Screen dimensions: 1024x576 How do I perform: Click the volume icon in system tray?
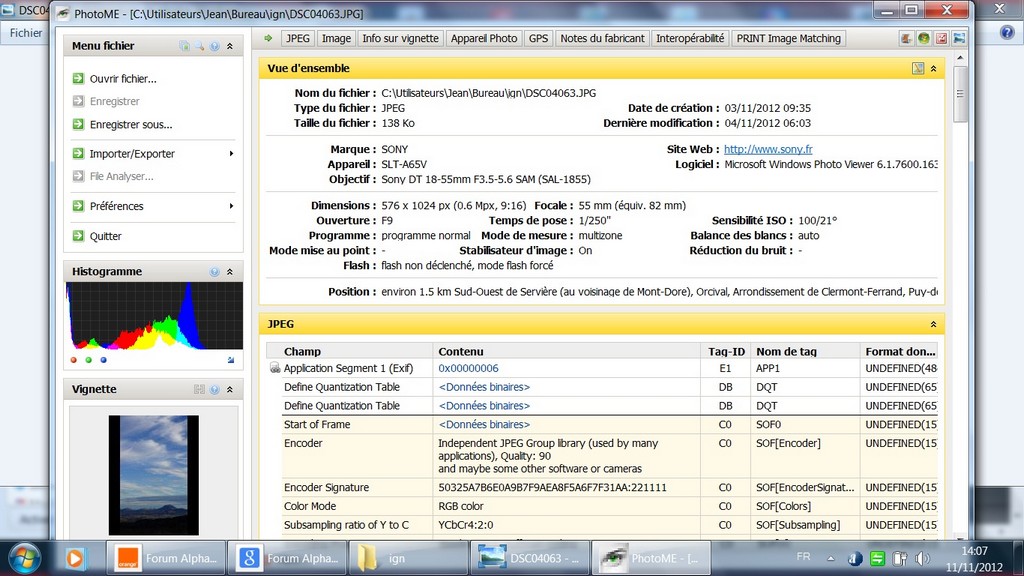922,559
